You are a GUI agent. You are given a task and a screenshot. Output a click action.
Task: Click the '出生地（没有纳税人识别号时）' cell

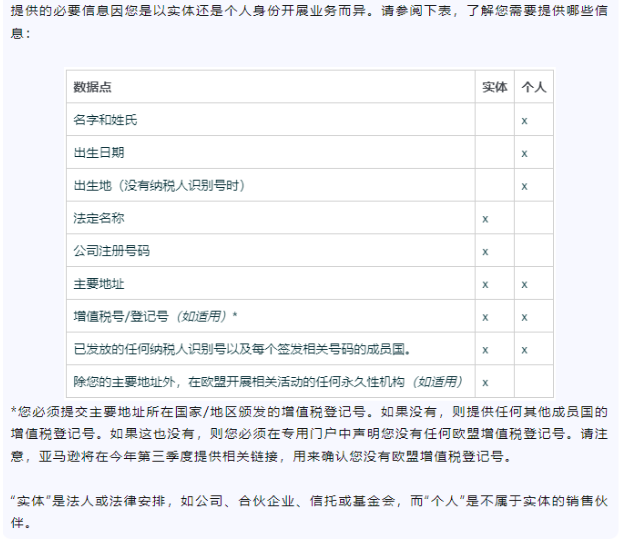158,186
